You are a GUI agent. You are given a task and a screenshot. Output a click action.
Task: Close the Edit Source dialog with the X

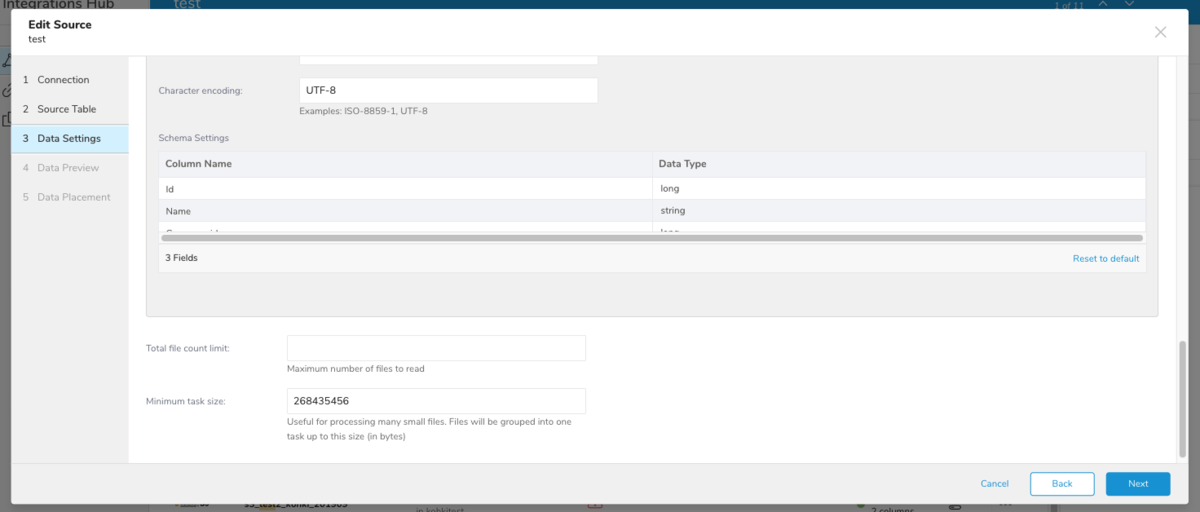point(1160,32)
